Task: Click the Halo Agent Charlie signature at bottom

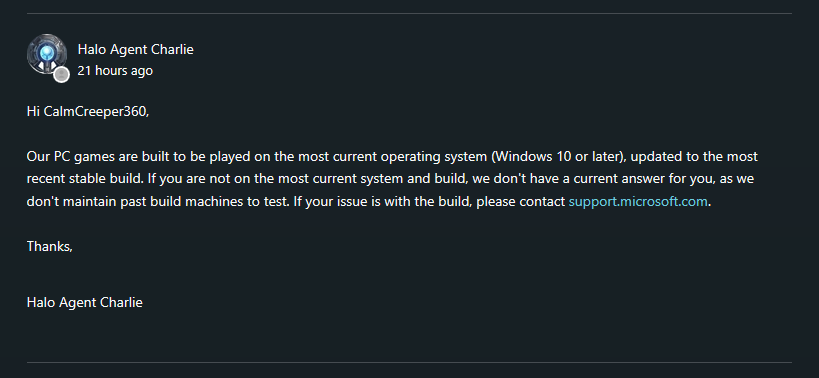Action: (x=85, y=302)
